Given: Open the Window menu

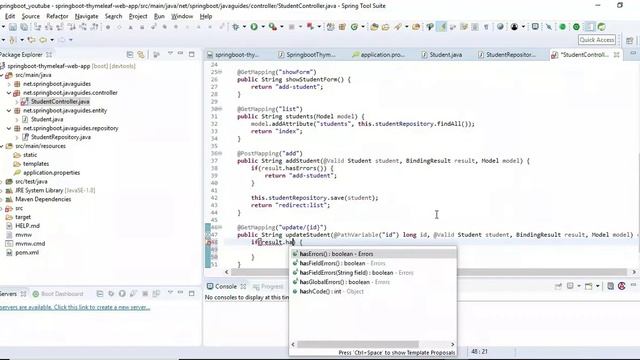Looking at the screenshot, I should [182, 16].
